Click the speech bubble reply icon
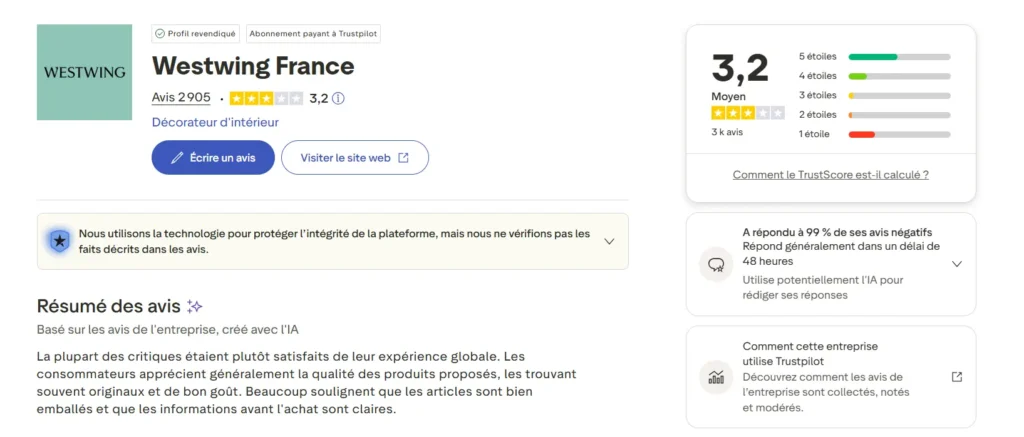Image resolution: width=1024 pixels, height=437 pixels. tap(716, 265)
